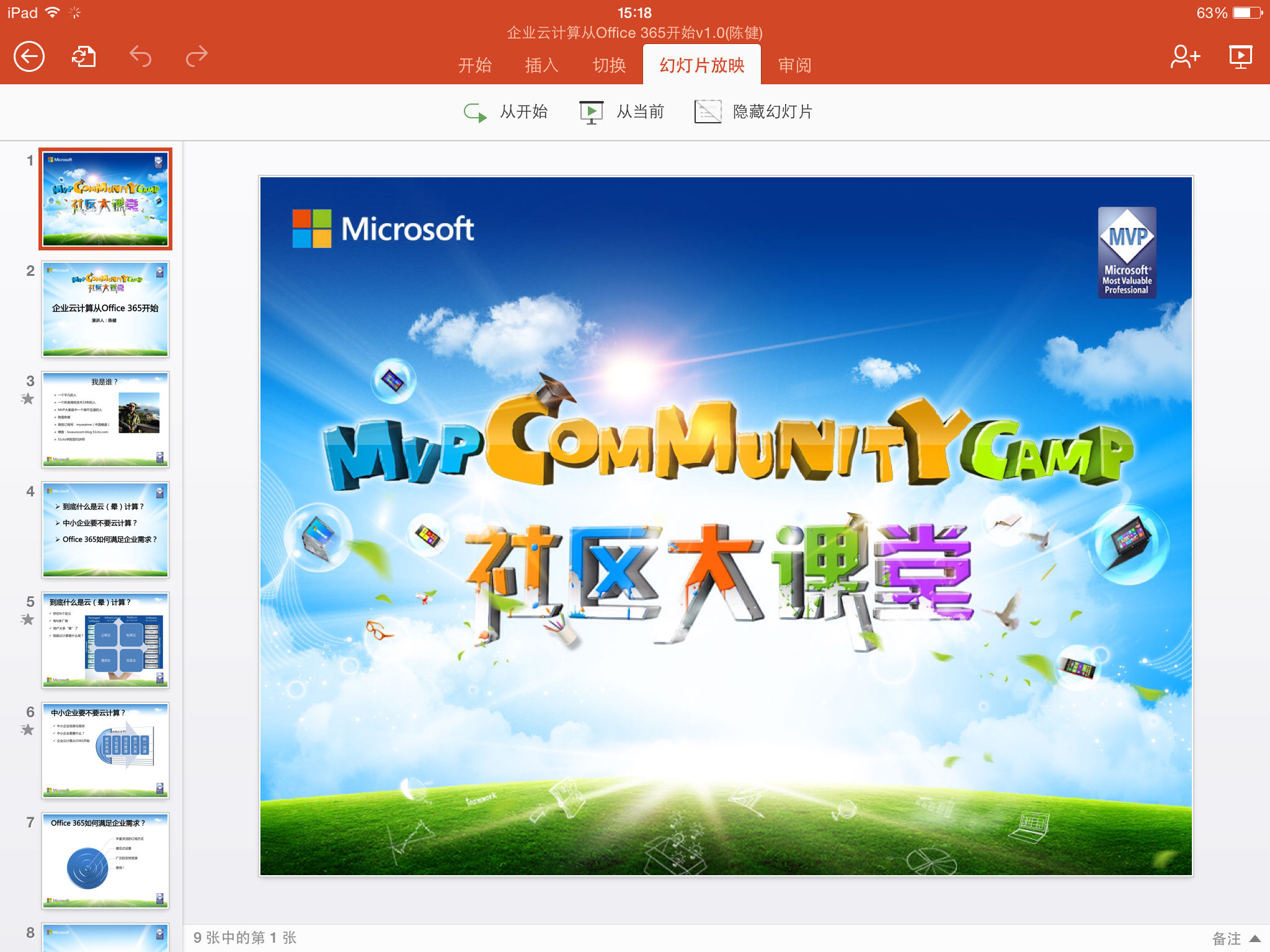Click the slide counter 9 张中的第 1 张
Viewport: 1270px width, 952px height.
(245, 938)
